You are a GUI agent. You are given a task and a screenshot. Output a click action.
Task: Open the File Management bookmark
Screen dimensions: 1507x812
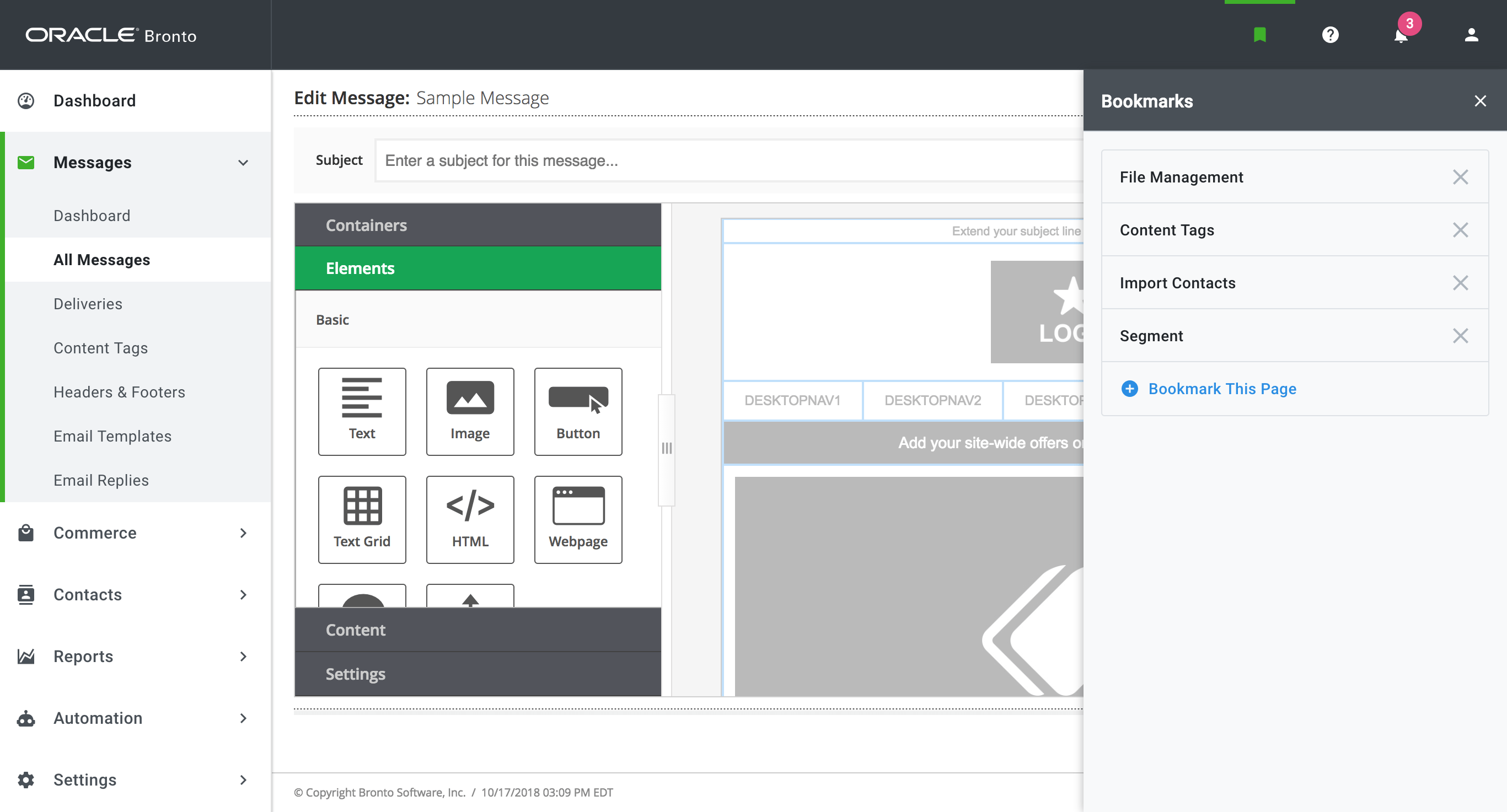[x=1181, y=176]
